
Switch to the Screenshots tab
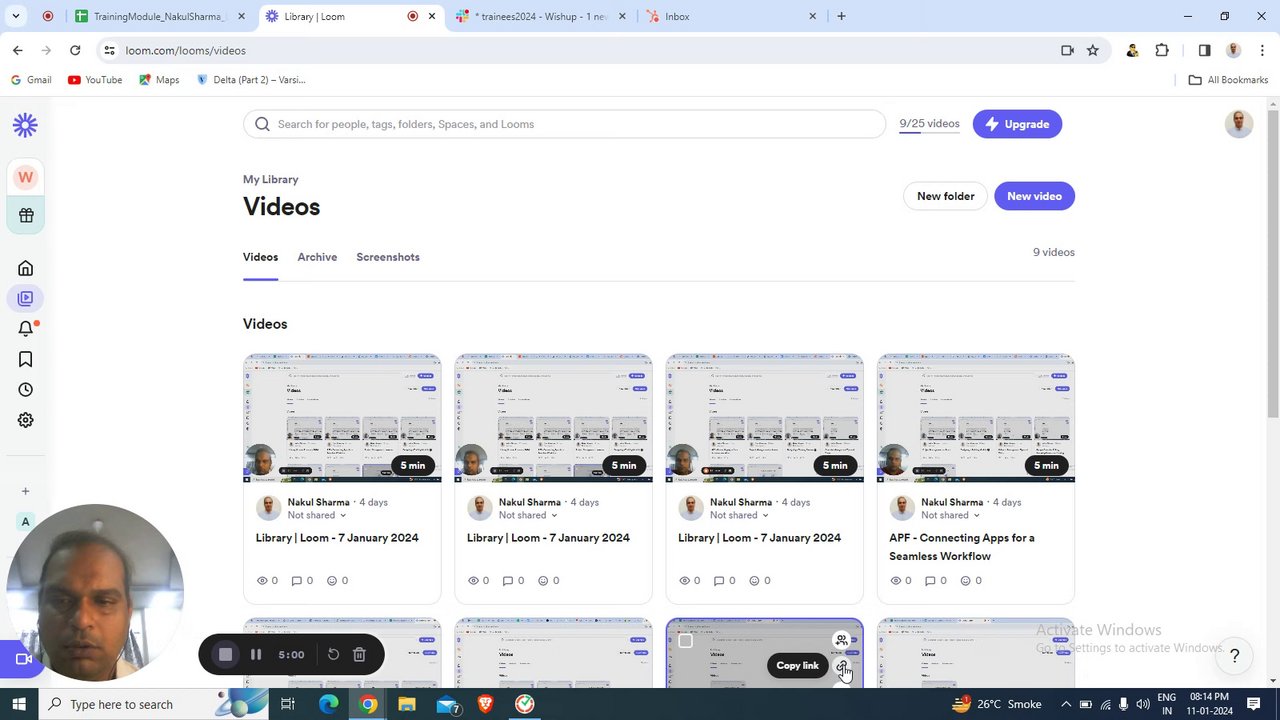[x=388, y=257]
